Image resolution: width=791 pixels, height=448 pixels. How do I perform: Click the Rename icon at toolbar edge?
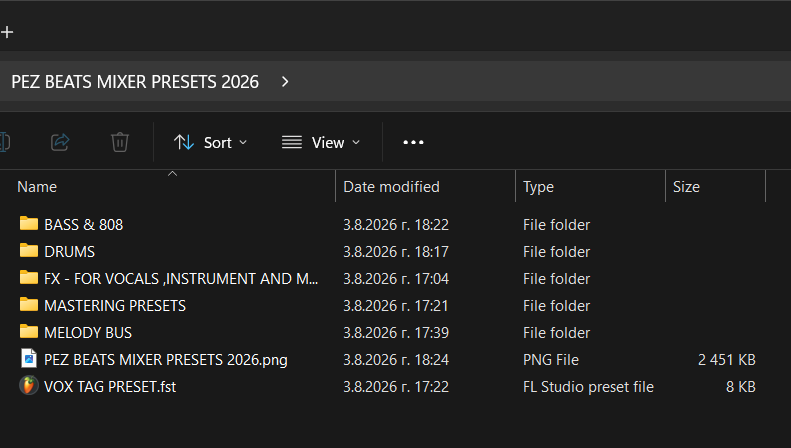[5, 142]
